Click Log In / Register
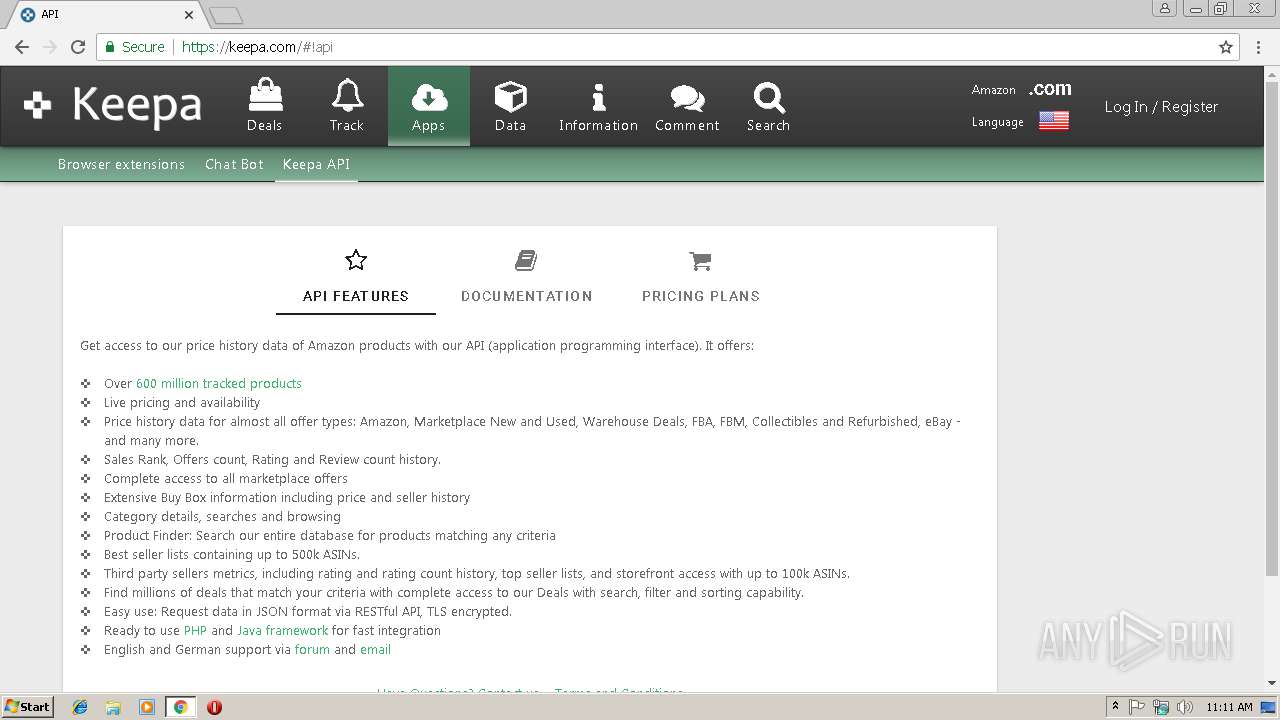Viewport: 1280px width, 720px height. tap(1161, 107)
